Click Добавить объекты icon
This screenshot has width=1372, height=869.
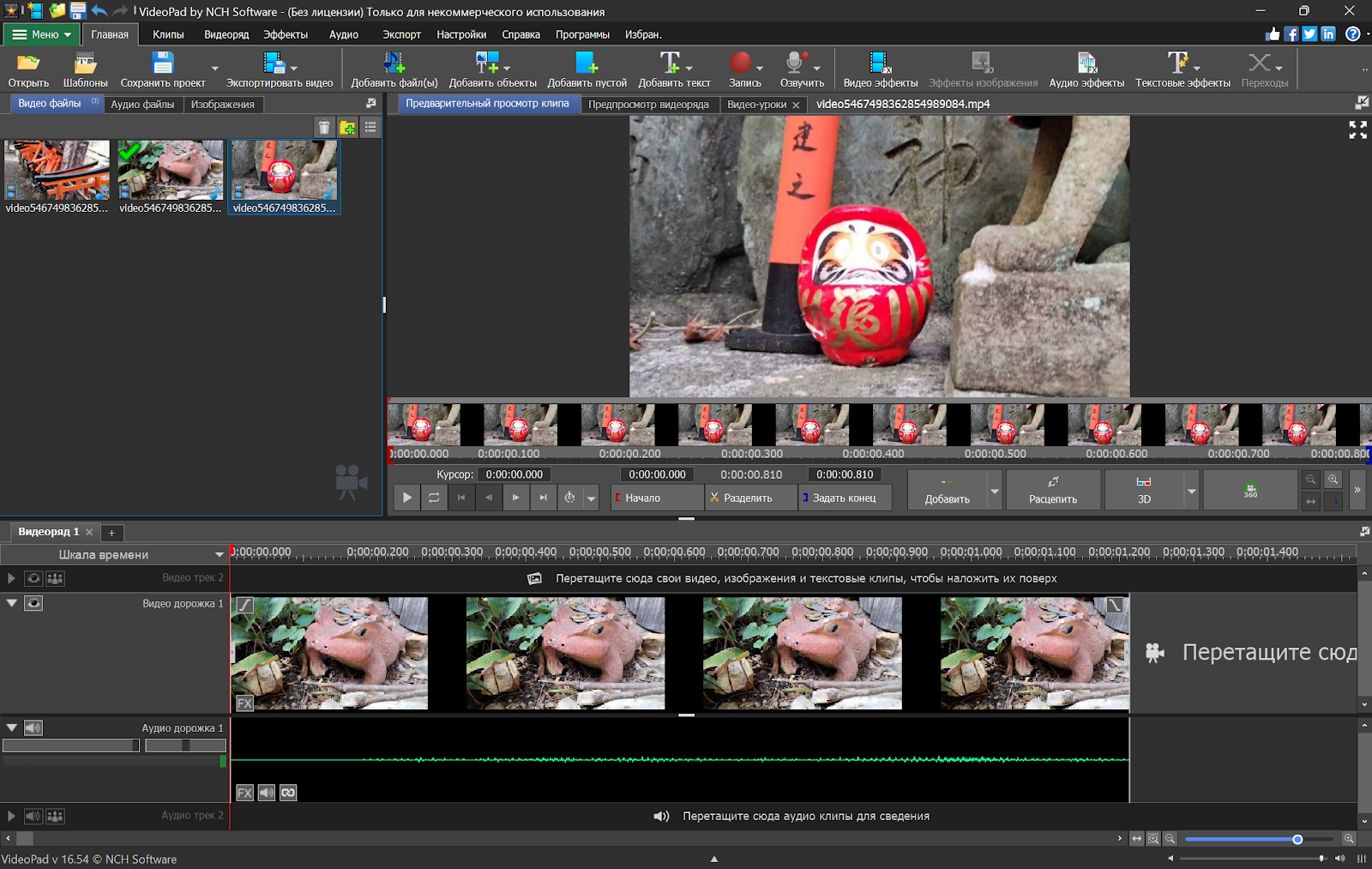point(492,69)
